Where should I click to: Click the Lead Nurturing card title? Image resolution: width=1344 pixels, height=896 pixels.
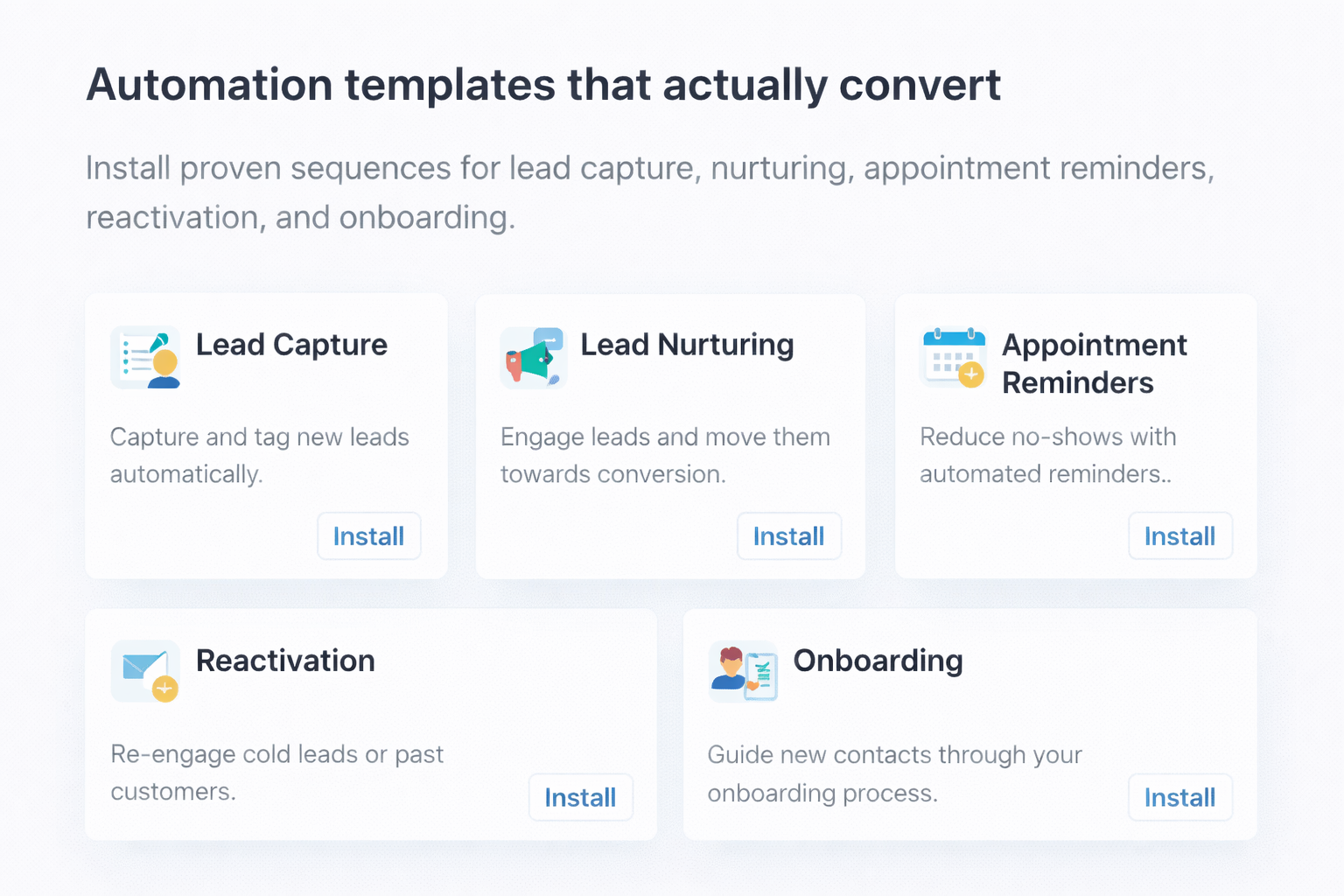tap(688, 345)
